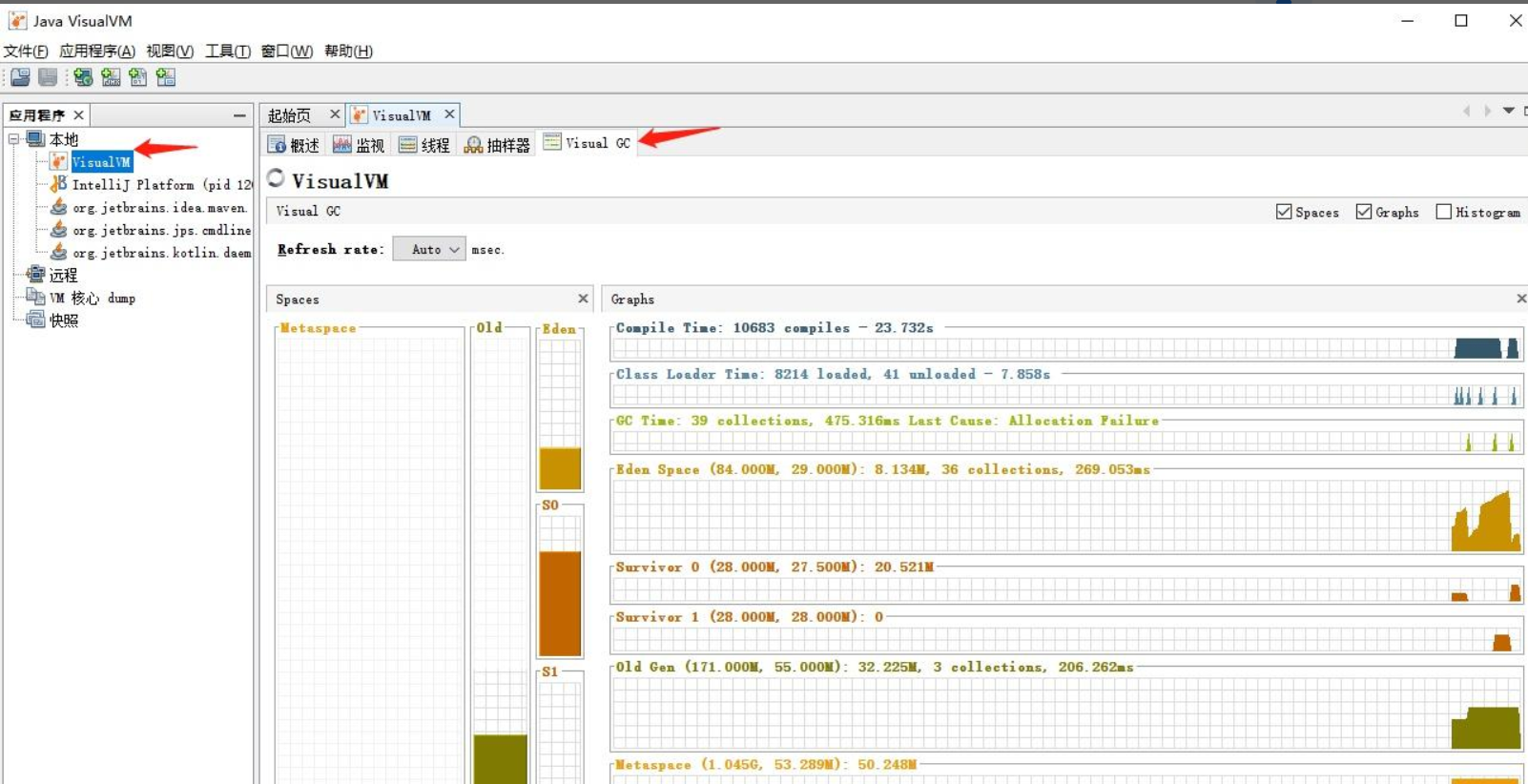
Task: Select org.jetbrains.jps.cmdline process
Action: (162, 231)
